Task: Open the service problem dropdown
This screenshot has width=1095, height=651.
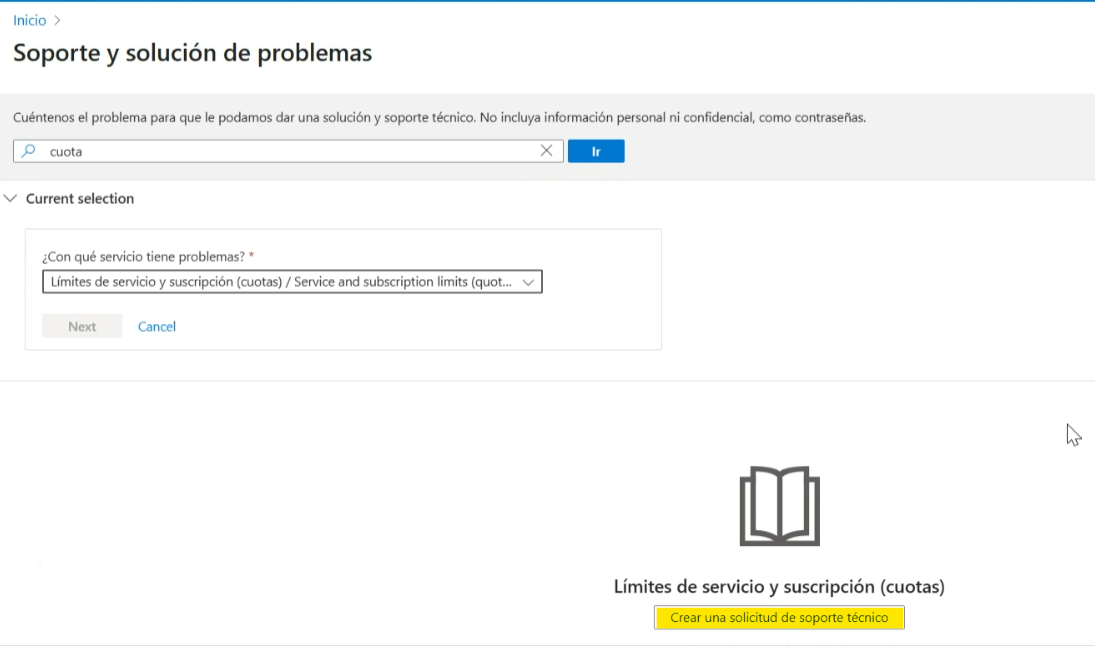Action: [x=292, y=281]
